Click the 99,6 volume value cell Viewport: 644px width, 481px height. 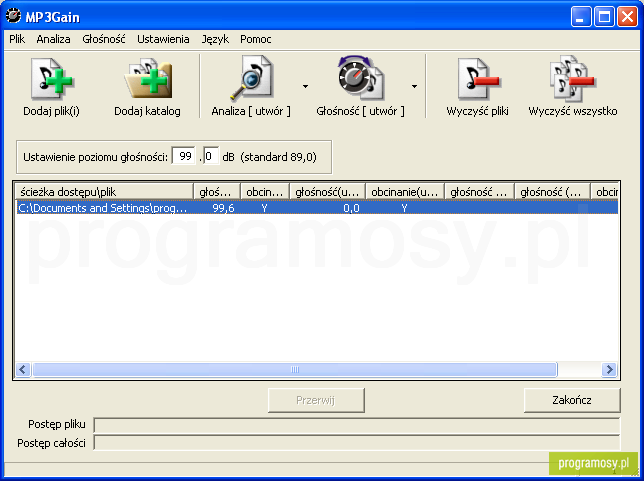223,208
